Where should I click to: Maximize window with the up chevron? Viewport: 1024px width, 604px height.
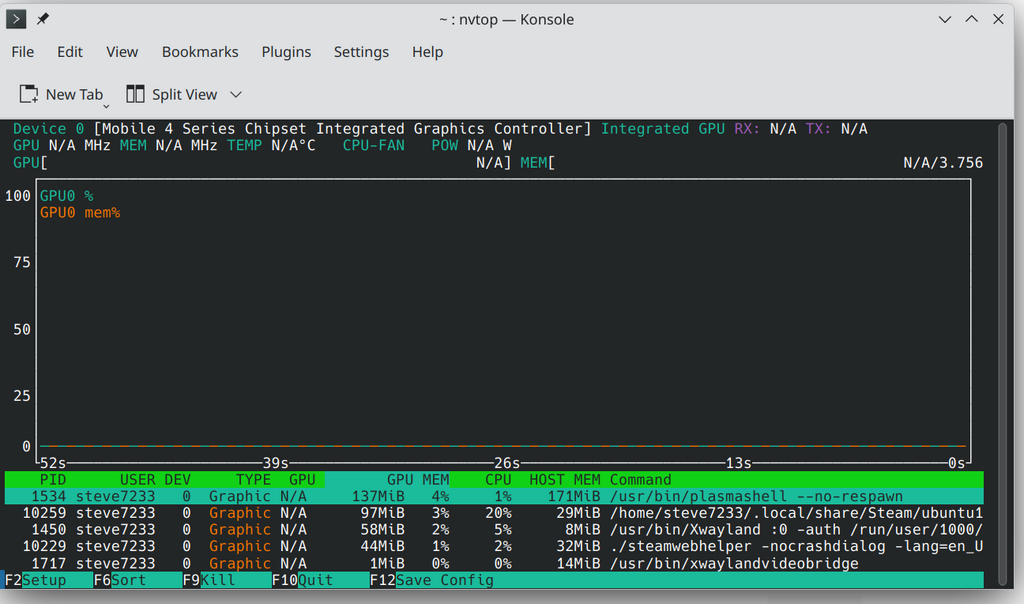[x=972, y=20]
